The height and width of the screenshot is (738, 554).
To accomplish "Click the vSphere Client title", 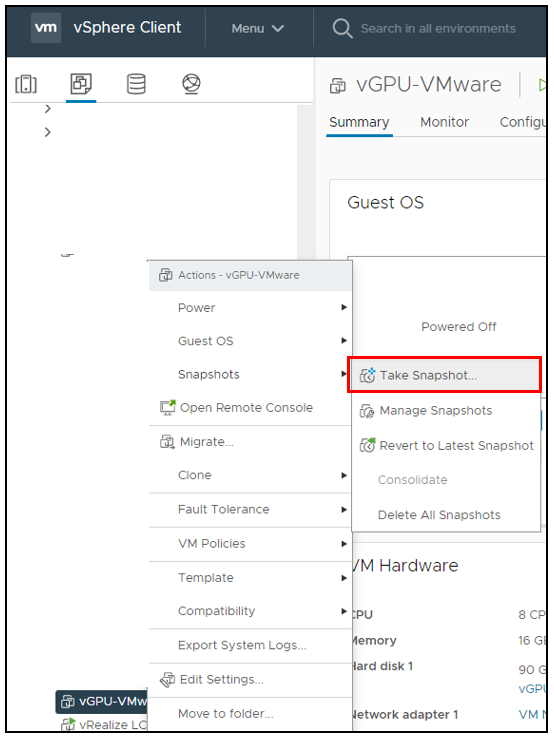I will point(127,28).
